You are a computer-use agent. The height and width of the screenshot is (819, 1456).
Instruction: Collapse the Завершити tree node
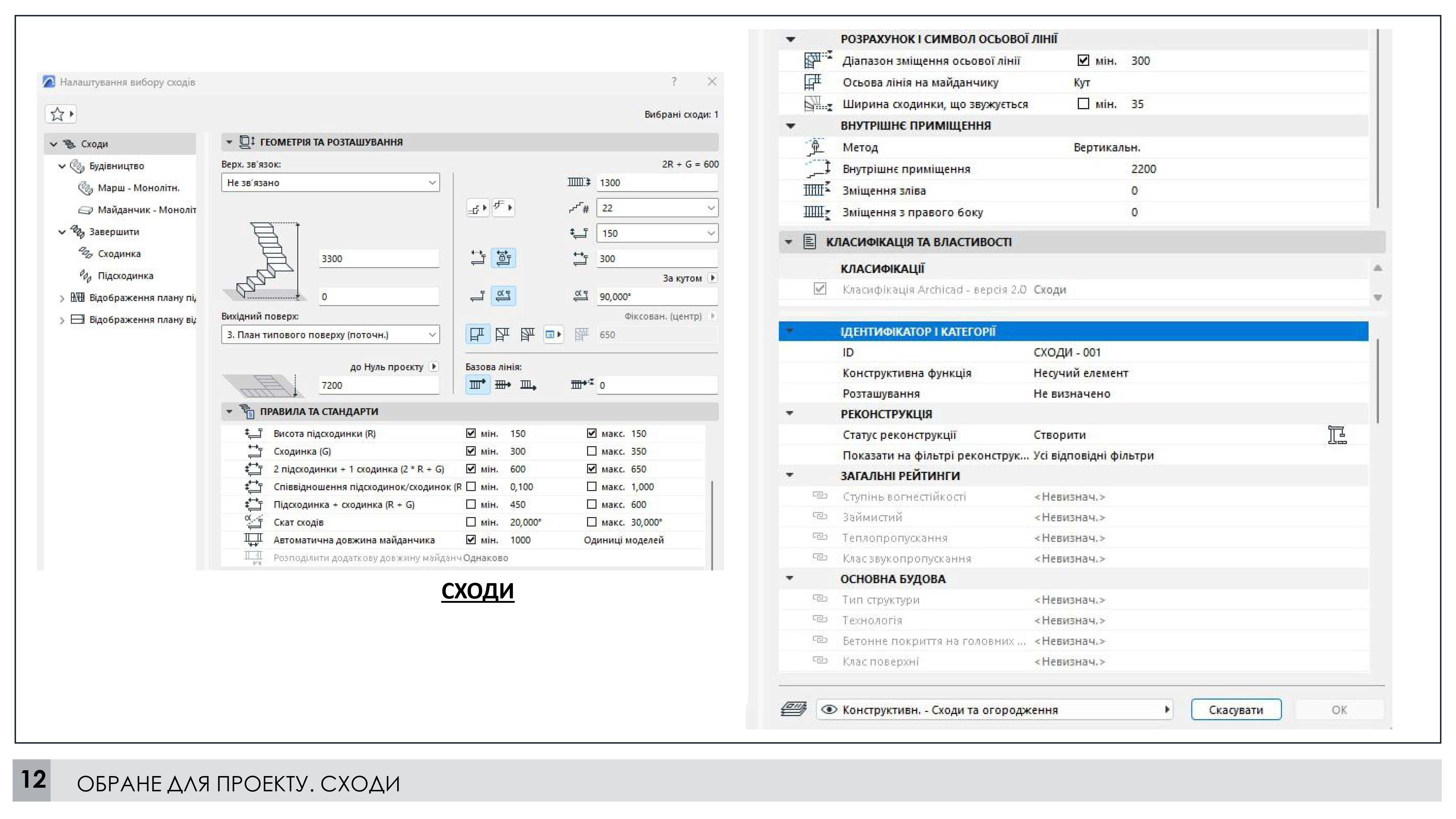62,232
